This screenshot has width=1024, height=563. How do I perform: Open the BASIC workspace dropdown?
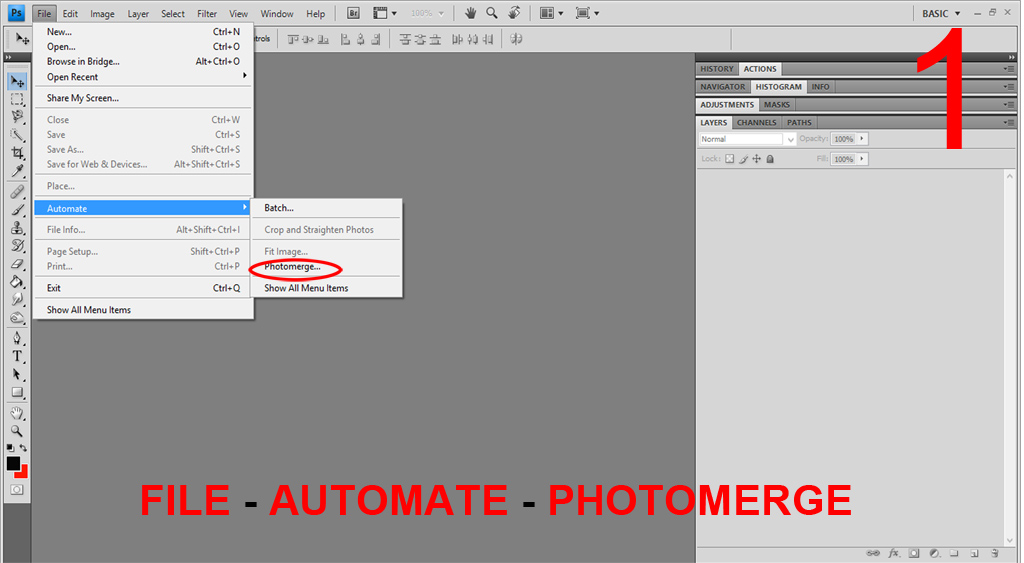coord(941,13)
